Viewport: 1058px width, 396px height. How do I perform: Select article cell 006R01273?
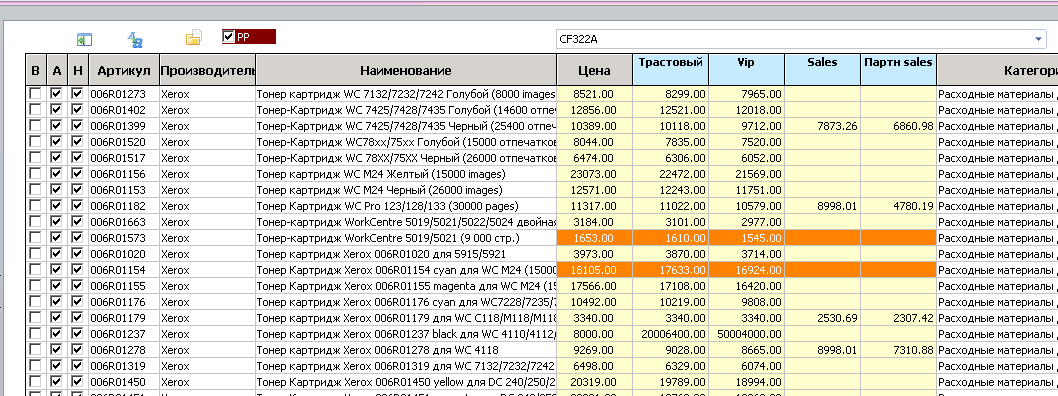123,94
